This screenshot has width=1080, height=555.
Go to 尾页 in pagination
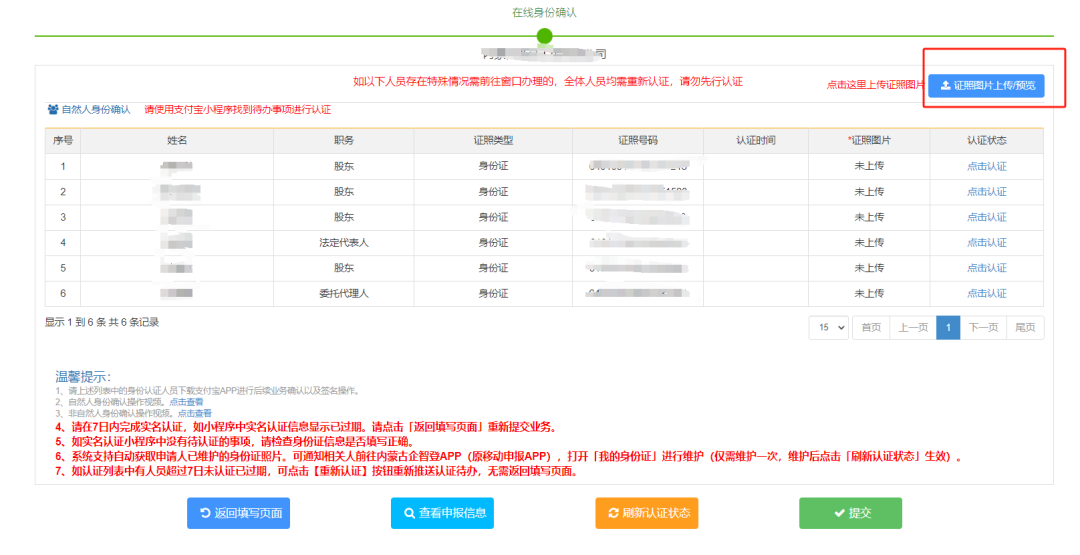coord(1025,328)
